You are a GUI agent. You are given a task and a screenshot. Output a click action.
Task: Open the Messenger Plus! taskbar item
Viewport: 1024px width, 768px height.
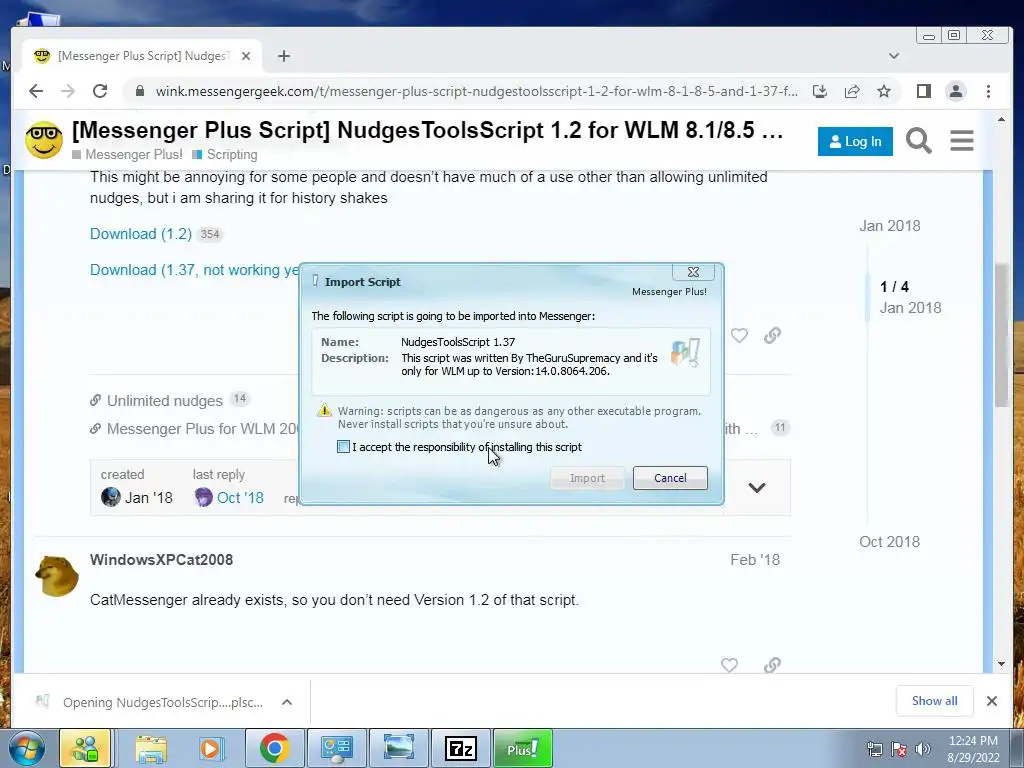[523, 748]
